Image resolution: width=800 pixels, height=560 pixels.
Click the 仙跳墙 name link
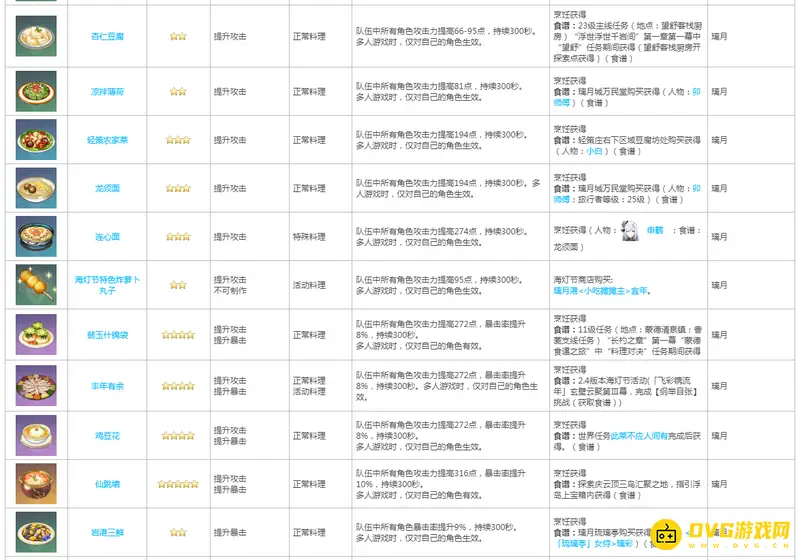107,484
